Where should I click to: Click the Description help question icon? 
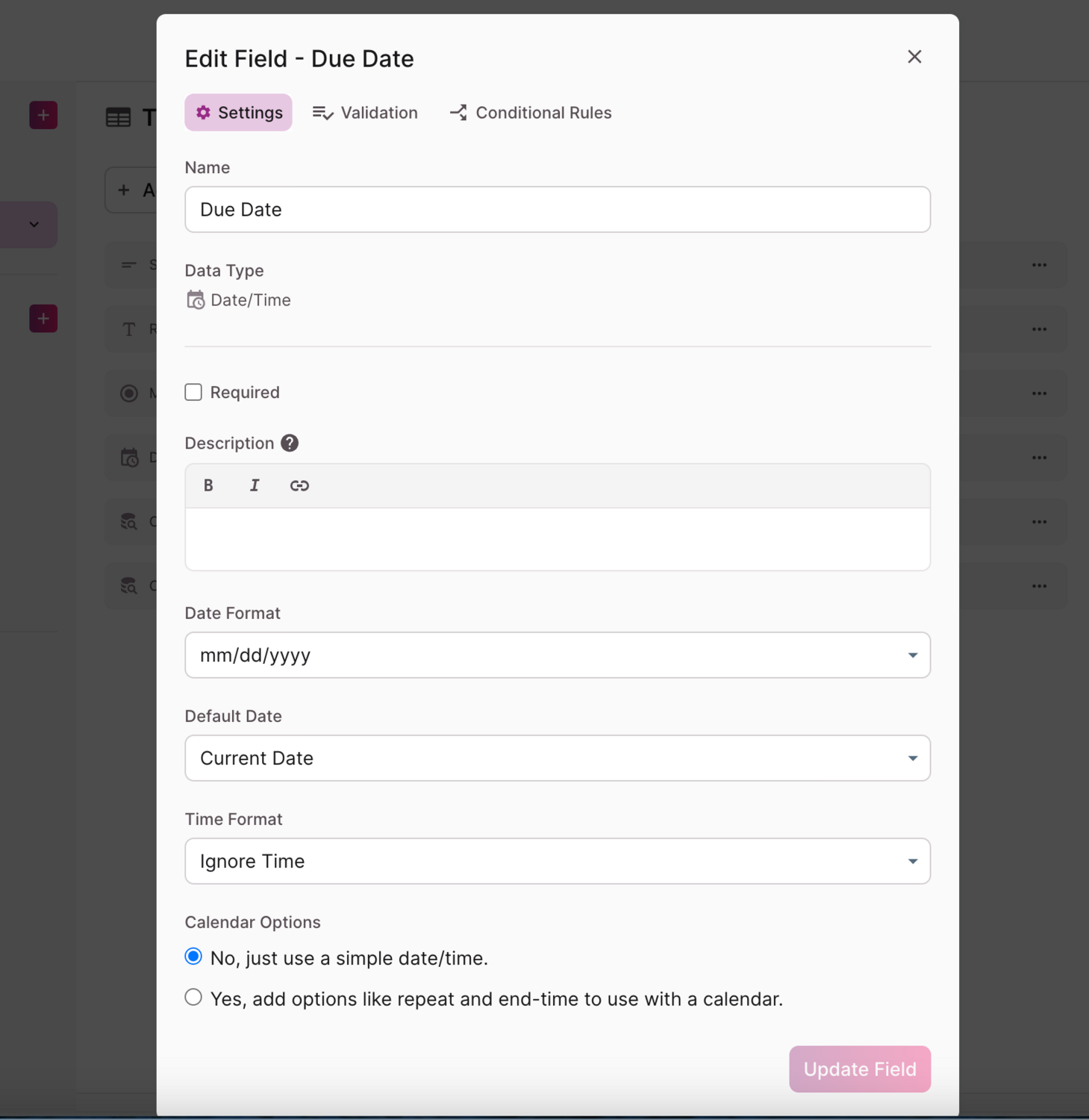click(x=290, y=443)
